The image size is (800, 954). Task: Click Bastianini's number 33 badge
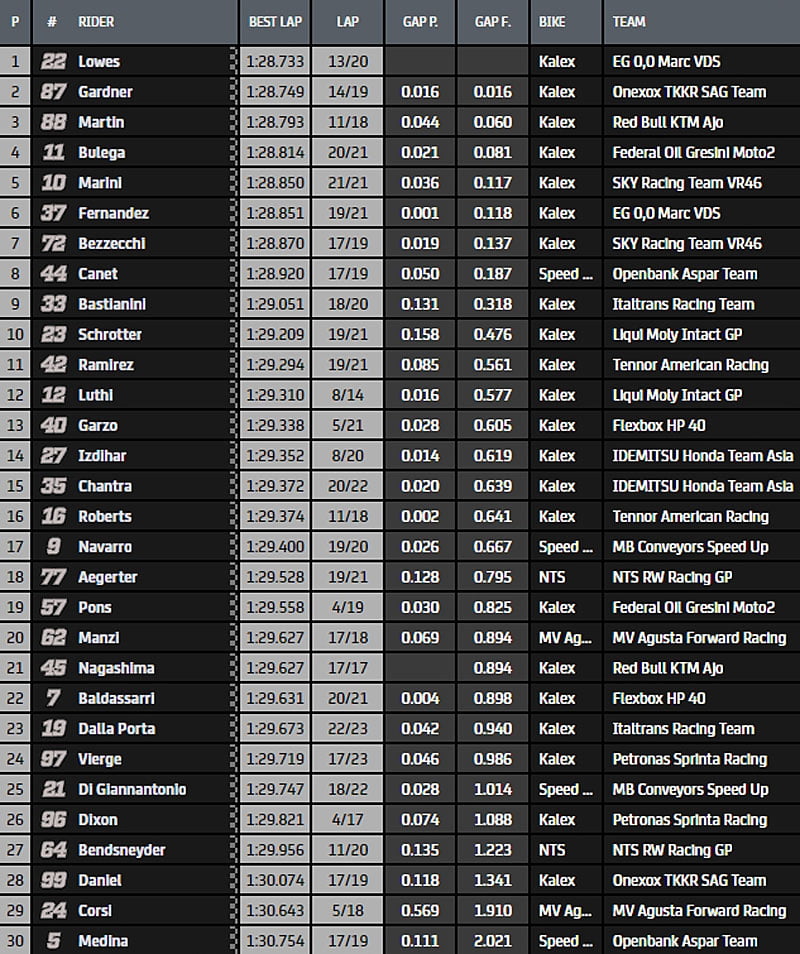(x=53, y=304)
